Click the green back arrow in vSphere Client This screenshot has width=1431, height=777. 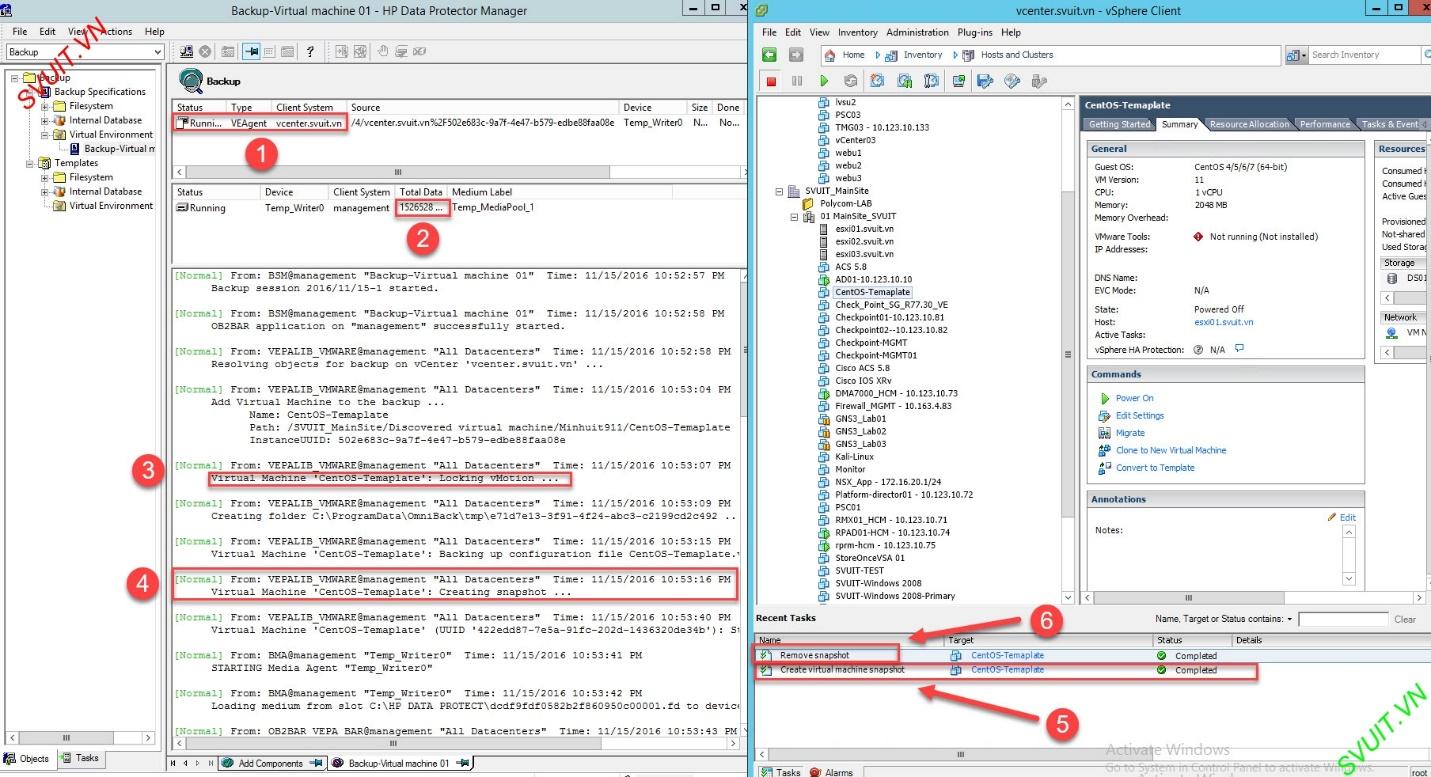(769, 55)
